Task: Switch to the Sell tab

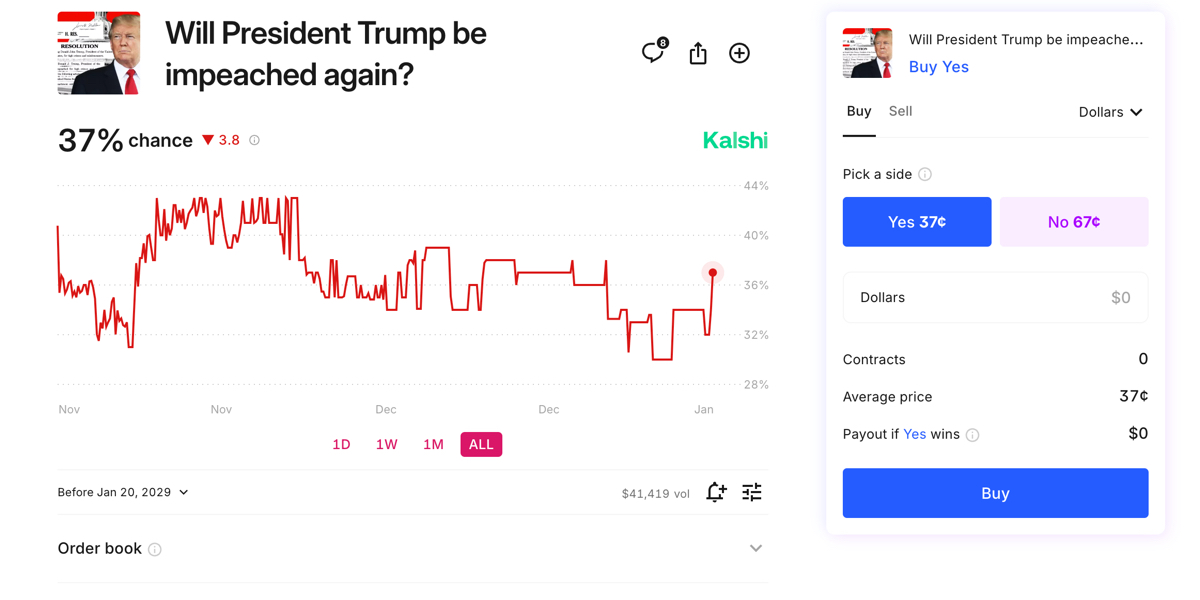Action: tap(900, 111)
